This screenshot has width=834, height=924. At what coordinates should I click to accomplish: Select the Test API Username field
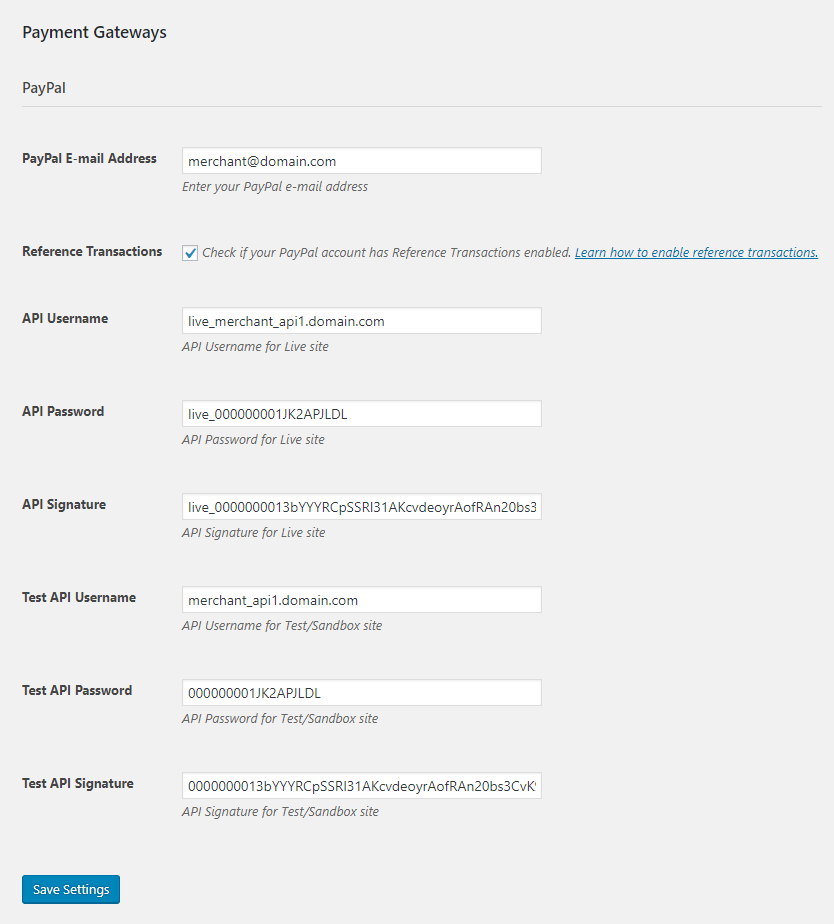[361, 600]
